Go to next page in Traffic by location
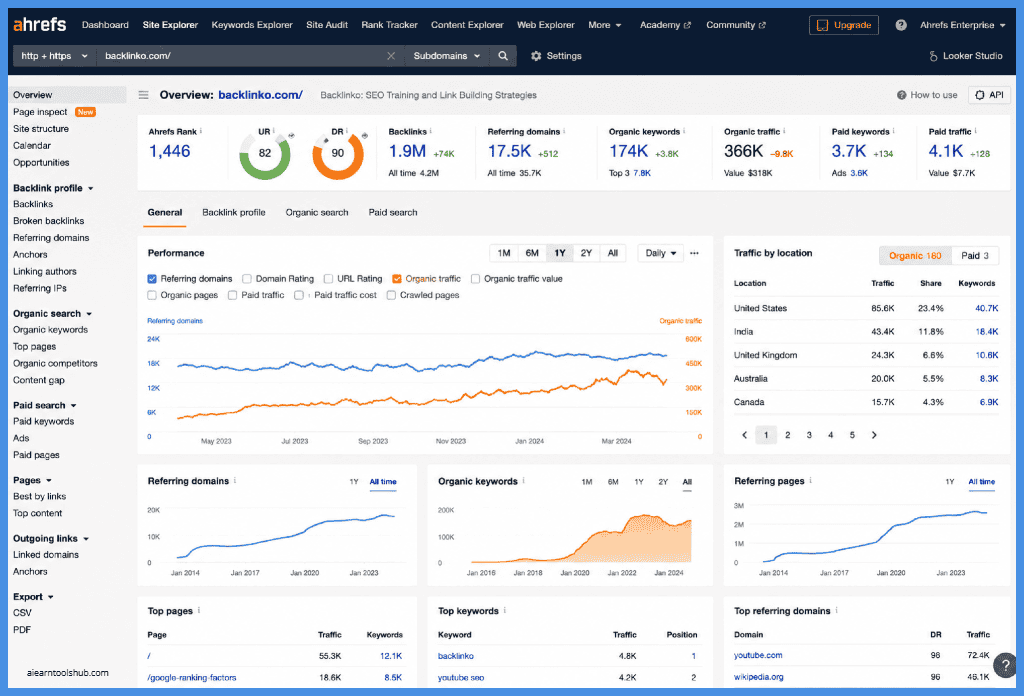Image resolution: width=1024 pixels, height=696 pixels. click(874, 435)
